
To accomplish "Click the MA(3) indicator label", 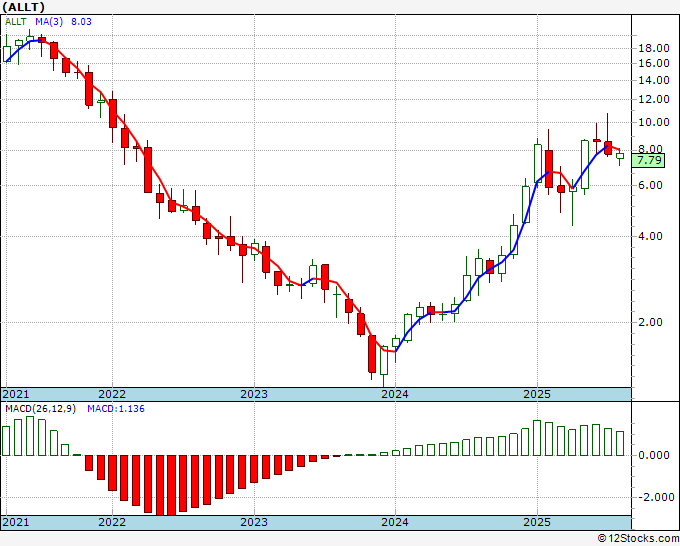I will click(49, 22).
